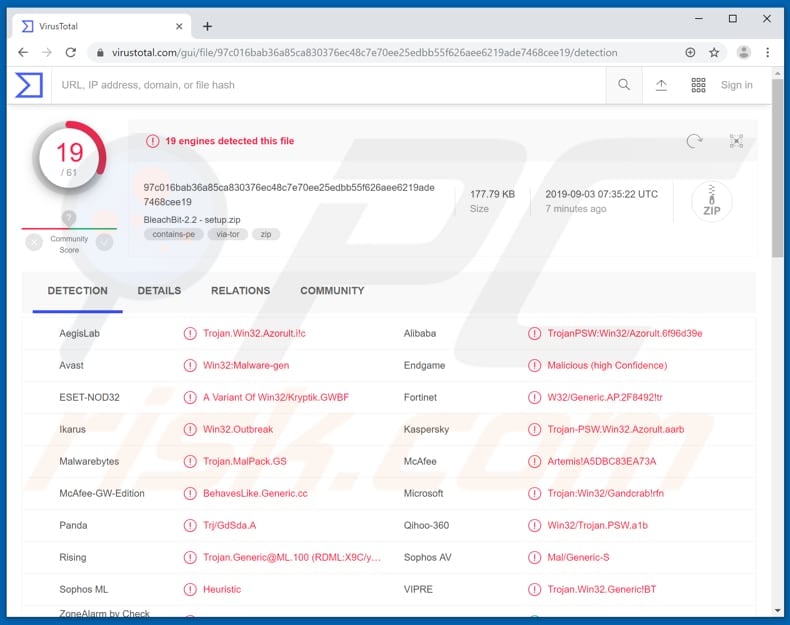Viewport: 790px width, 625px height.
Task: Click the reanalyze file refresh icon
Action: pyautogui.click(x=694, y=141)
